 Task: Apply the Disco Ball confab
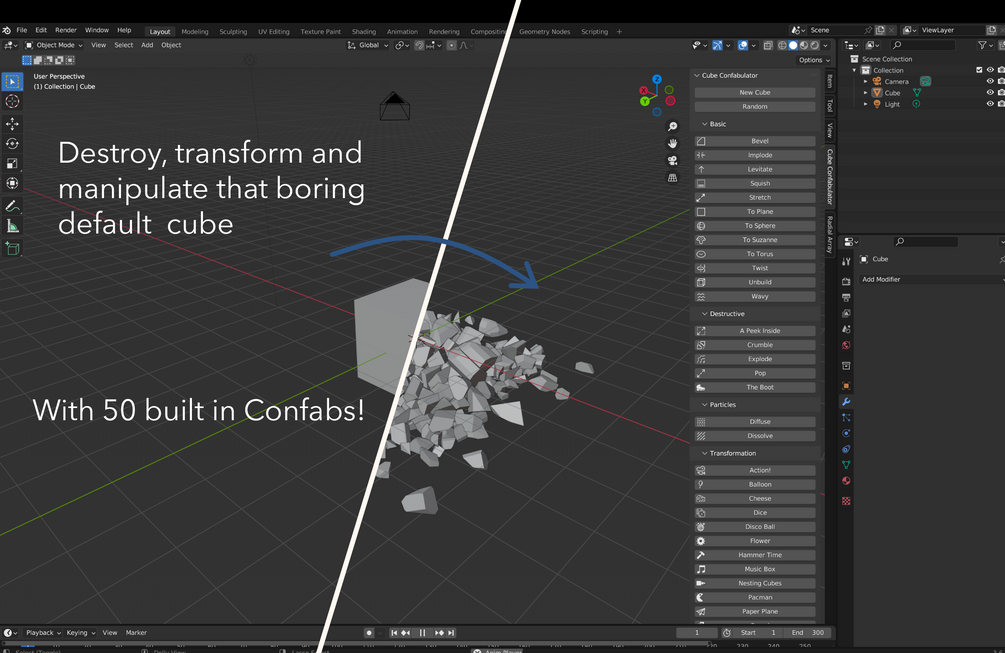coord(754,527)
